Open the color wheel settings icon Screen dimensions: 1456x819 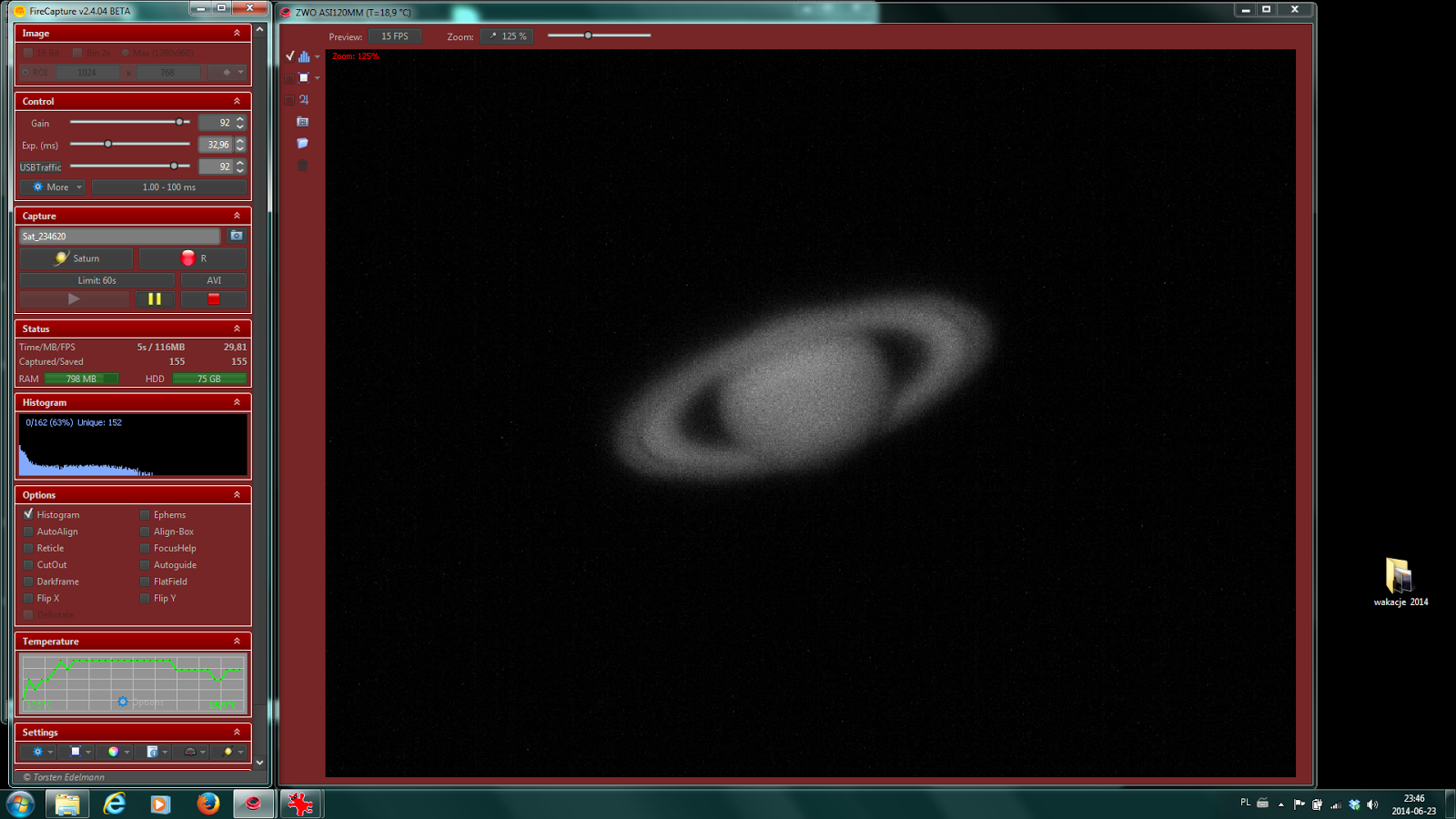click(x=114, y=752)
